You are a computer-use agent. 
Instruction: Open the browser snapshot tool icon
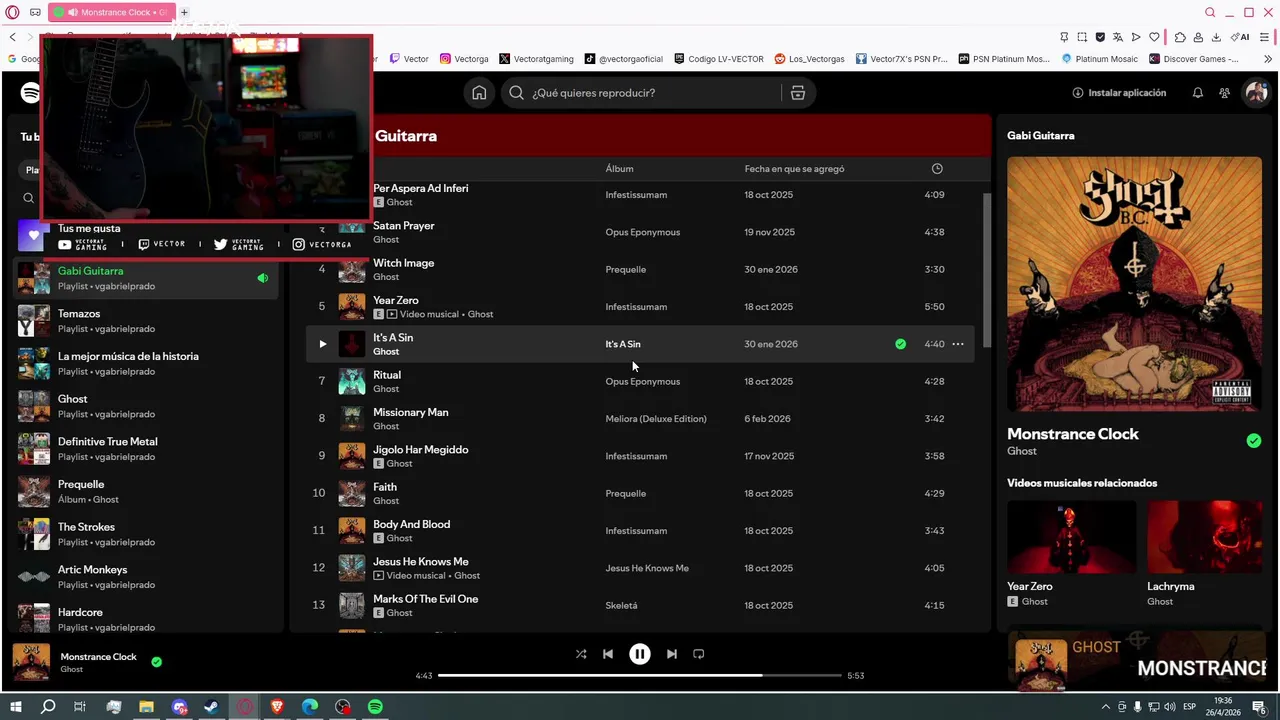[x=1082, y=37]
